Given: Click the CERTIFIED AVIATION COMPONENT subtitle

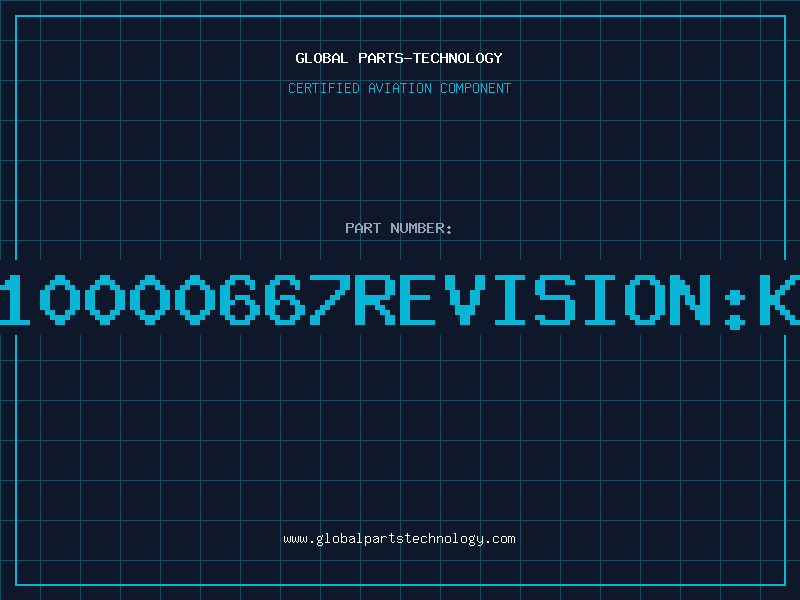Looking at the screenshot, I should (x=399, y=88).
